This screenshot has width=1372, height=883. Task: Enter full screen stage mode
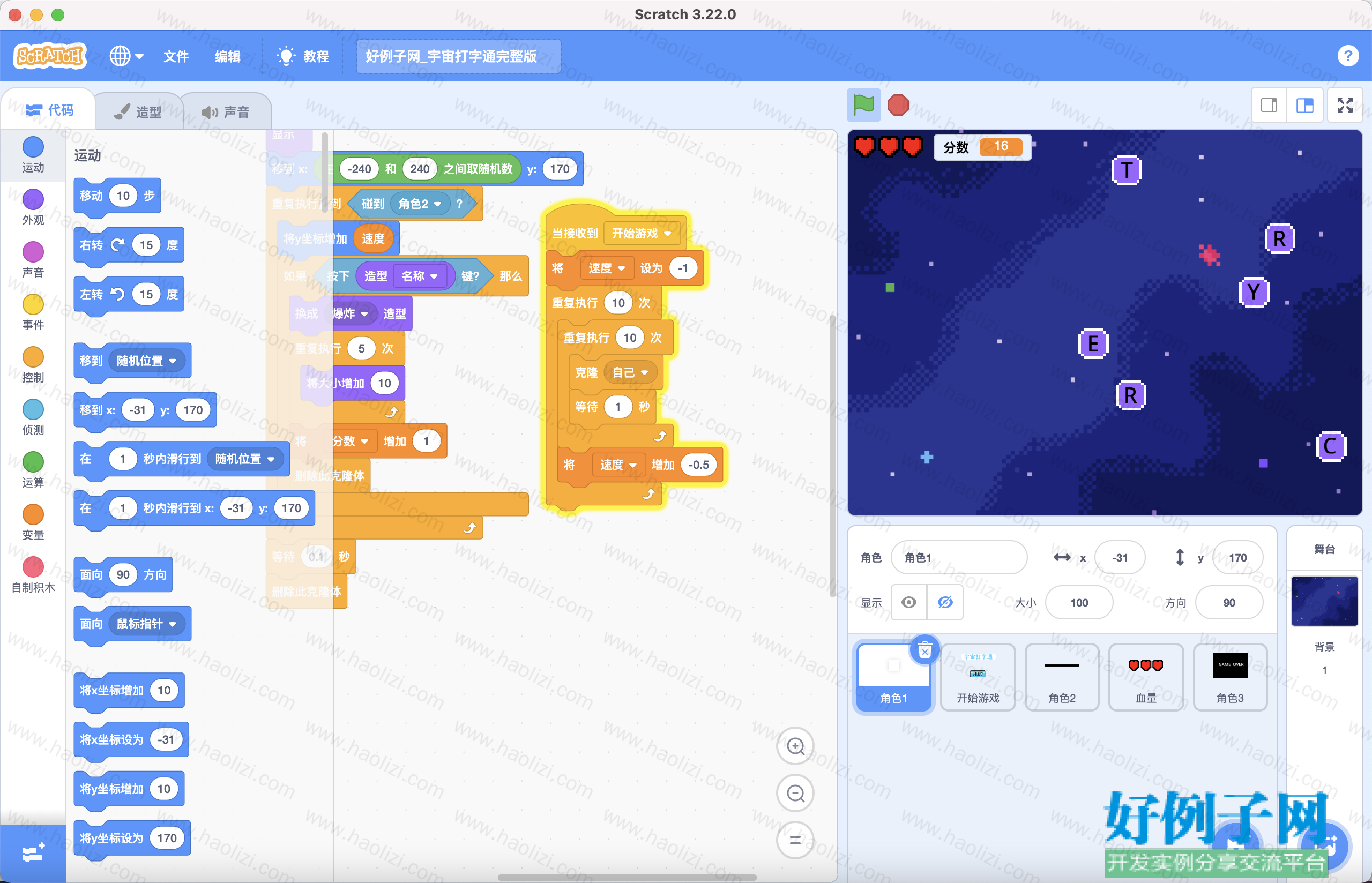[1345, 105]
